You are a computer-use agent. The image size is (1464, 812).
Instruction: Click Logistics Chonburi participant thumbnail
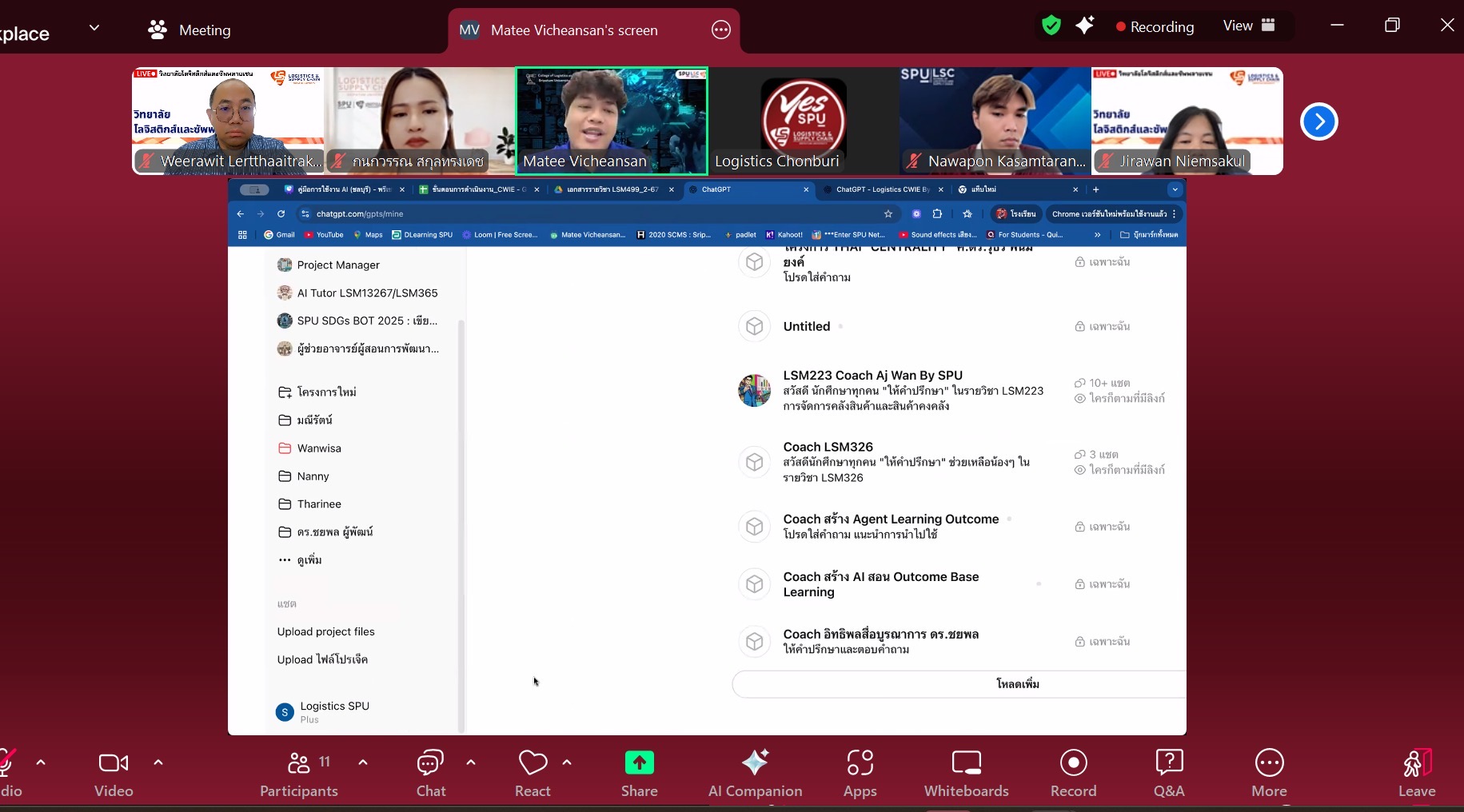[x=804, y=121]
